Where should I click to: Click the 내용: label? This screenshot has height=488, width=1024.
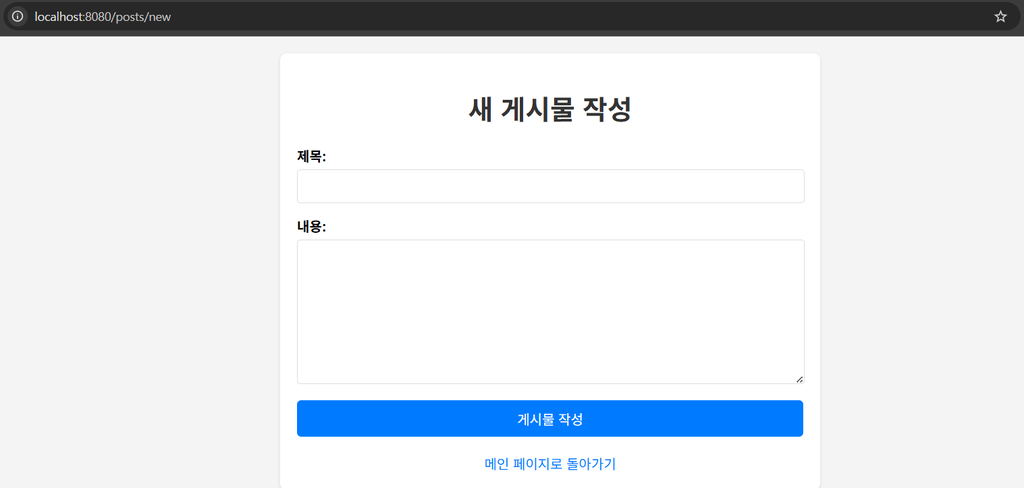tap(312, 227)
